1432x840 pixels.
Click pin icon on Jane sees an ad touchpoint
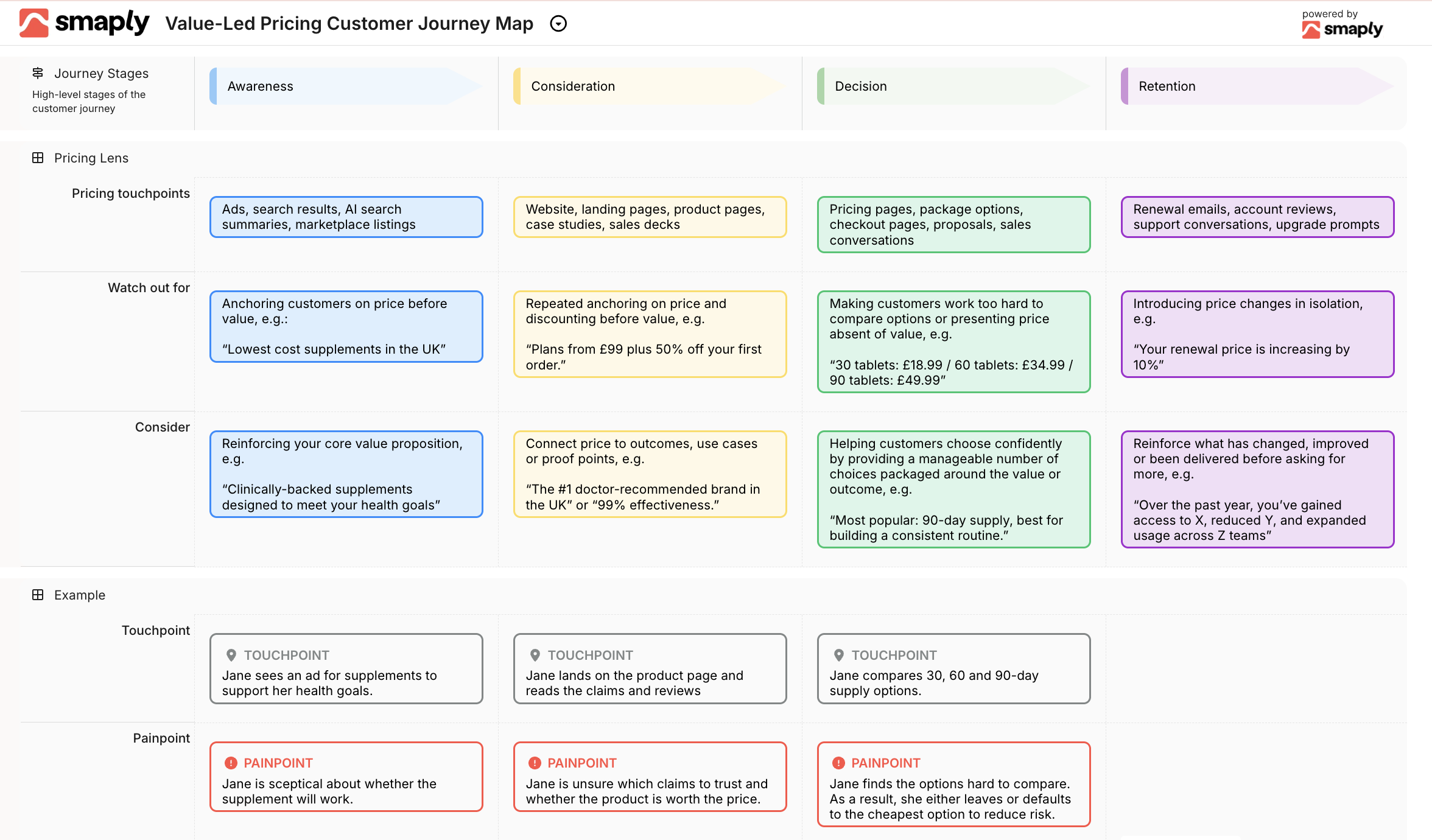(x=231, y=656)
